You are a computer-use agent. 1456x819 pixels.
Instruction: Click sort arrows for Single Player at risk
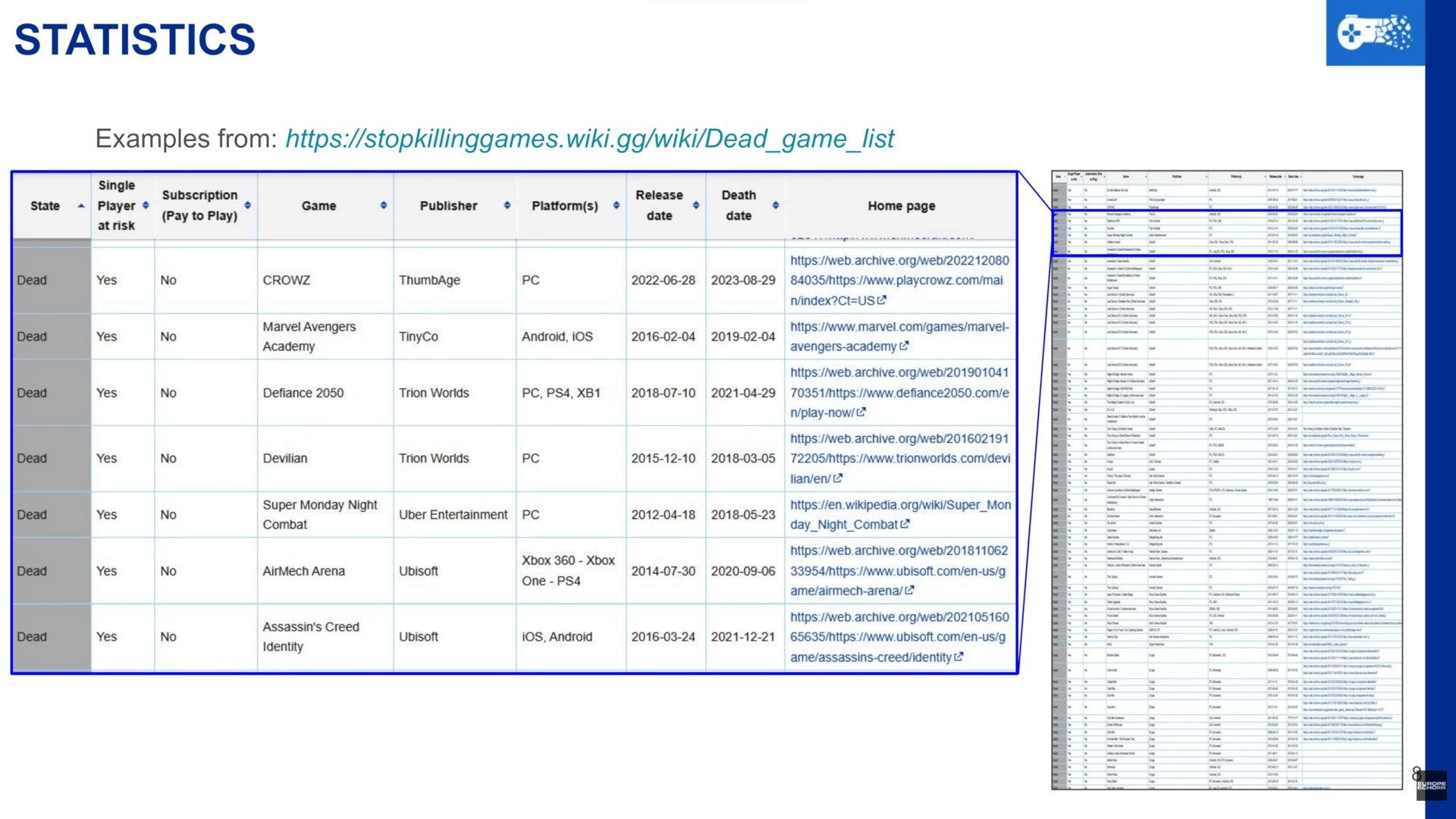pos(146,206)
